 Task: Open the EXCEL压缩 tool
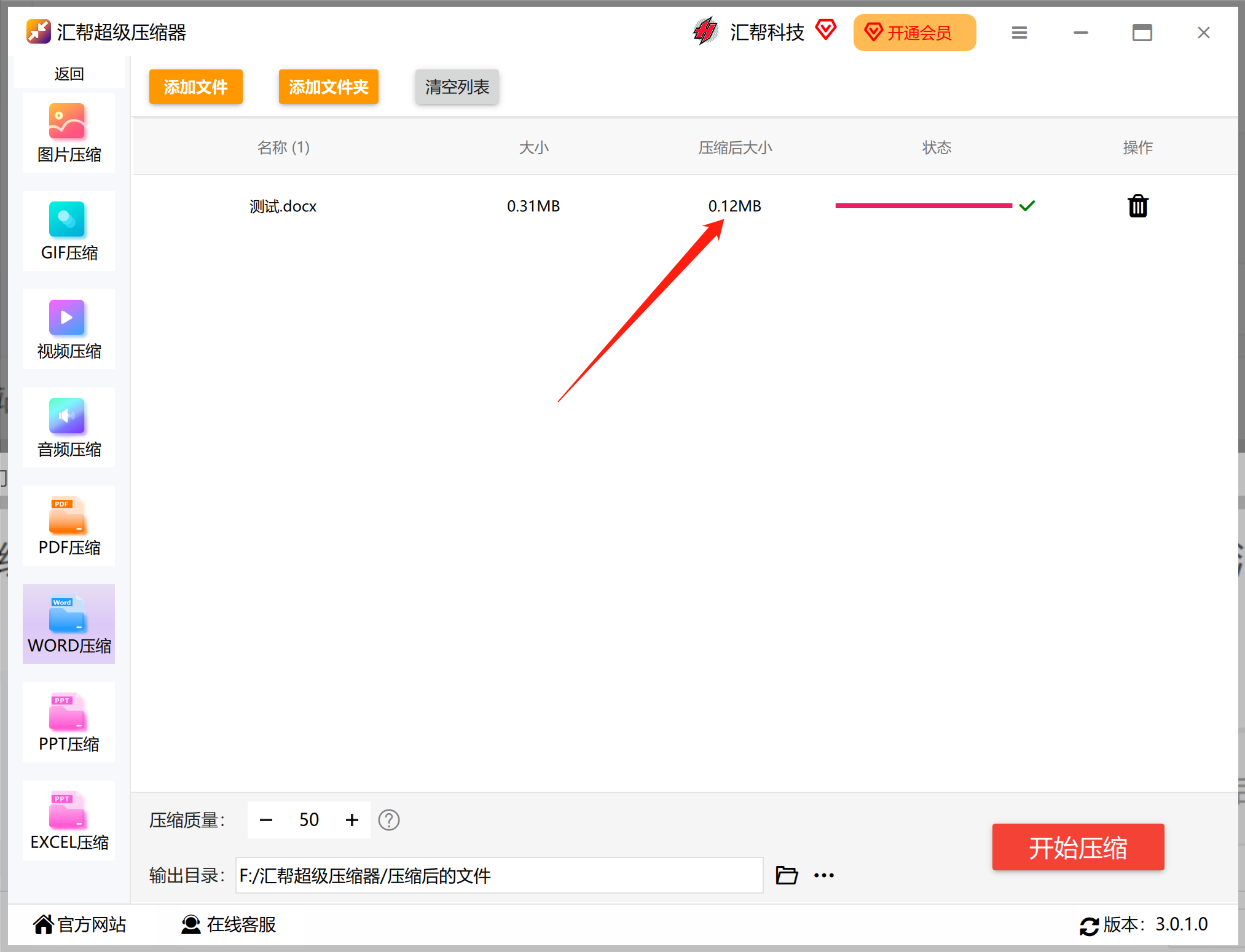coord(69,821)
